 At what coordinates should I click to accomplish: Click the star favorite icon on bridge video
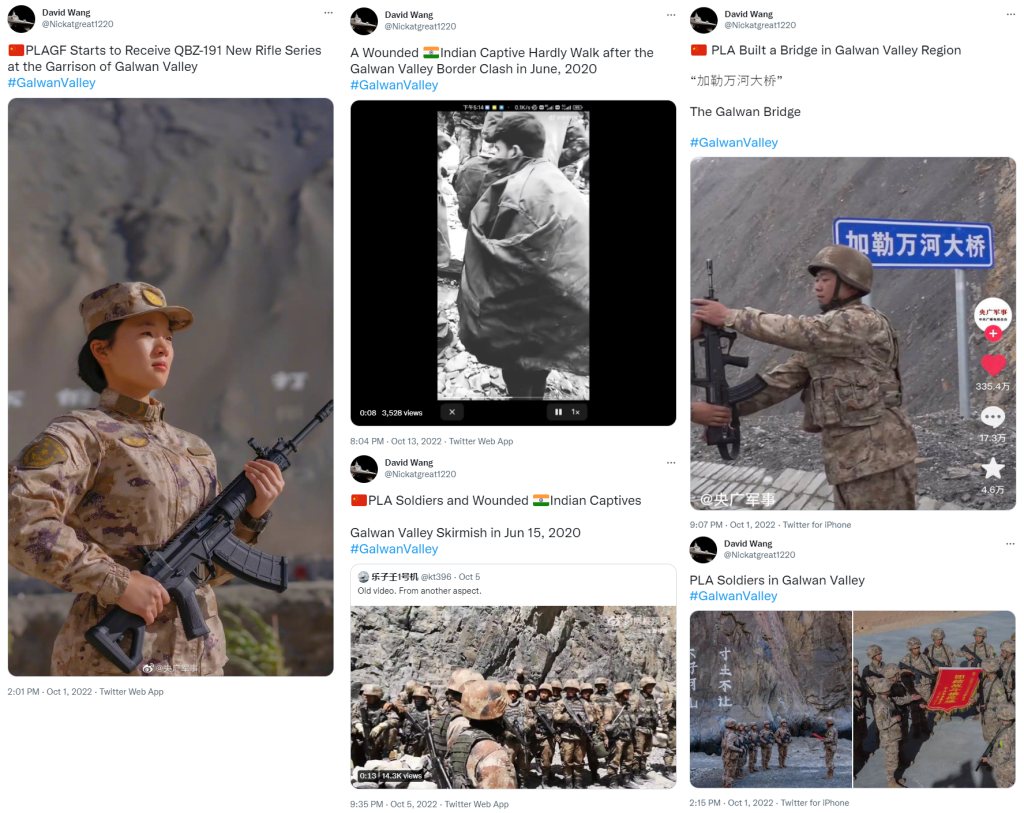[x=993, y=468]
